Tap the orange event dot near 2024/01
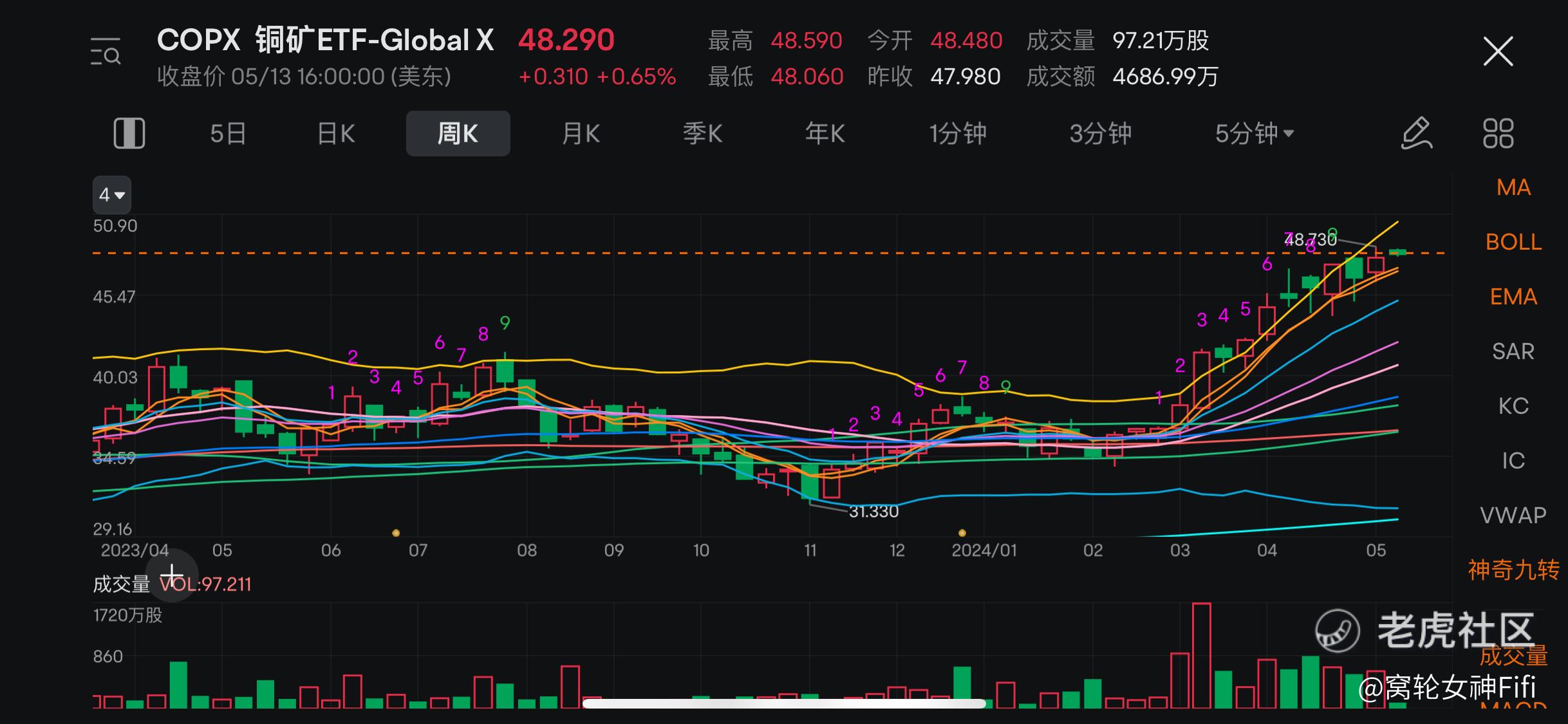This screenshot has width=1568, height=724. pos(962,533)
